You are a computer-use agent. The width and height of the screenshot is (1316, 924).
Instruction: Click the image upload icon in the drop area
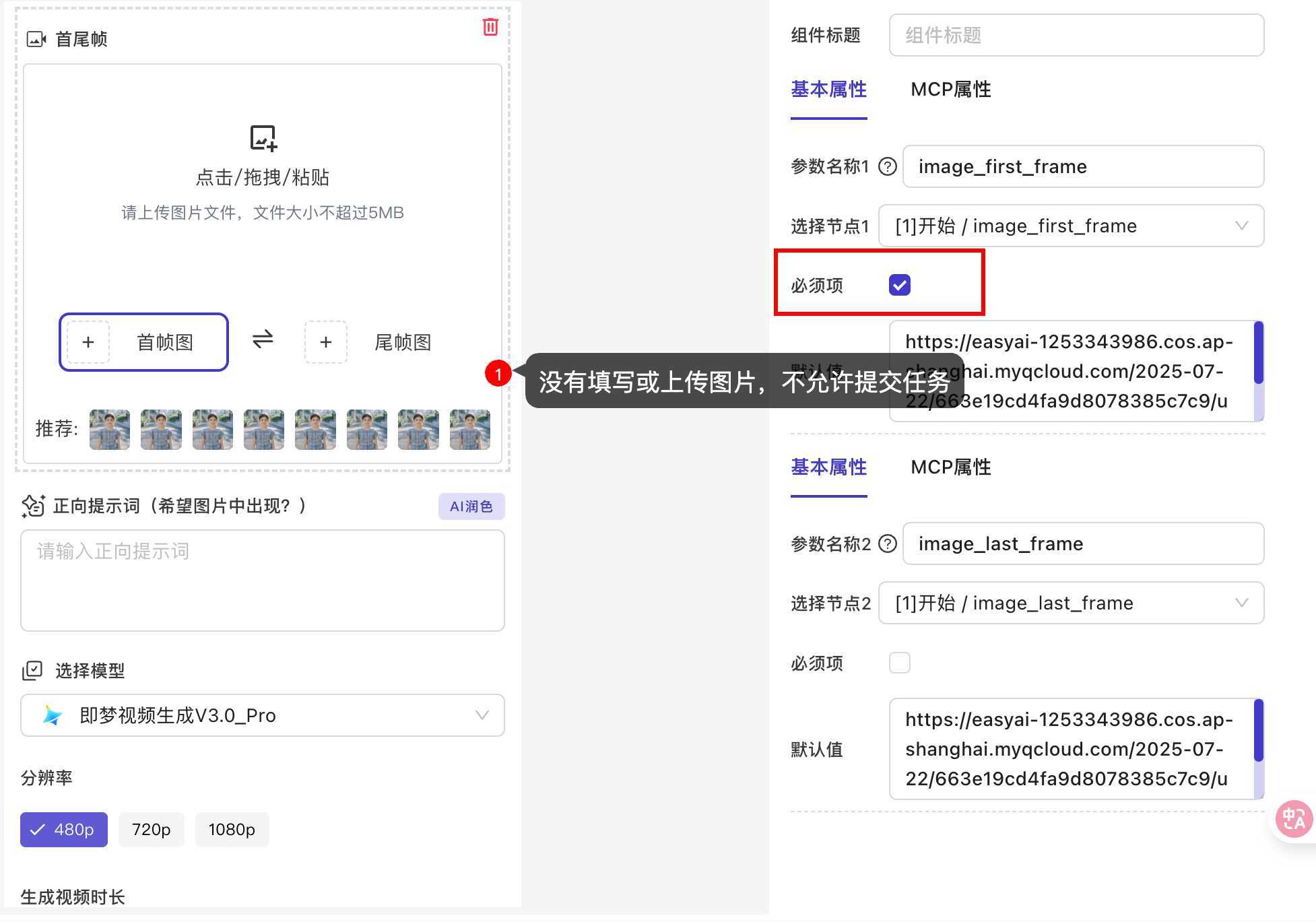point(263,138)
